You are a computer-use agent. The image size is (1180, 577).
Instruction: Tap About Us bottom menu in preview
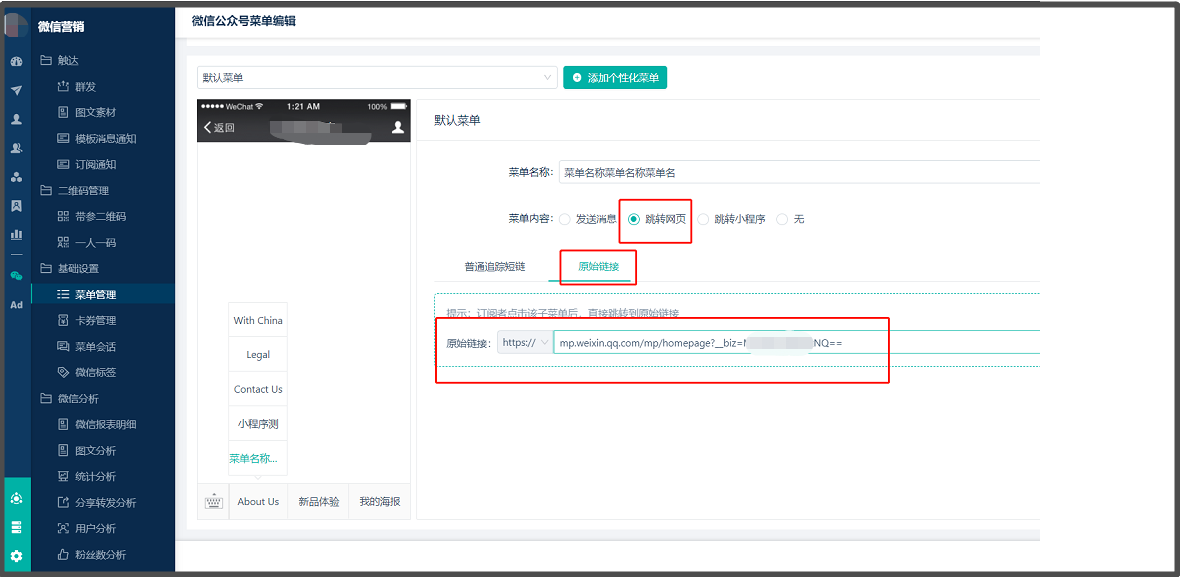[258, 502]
